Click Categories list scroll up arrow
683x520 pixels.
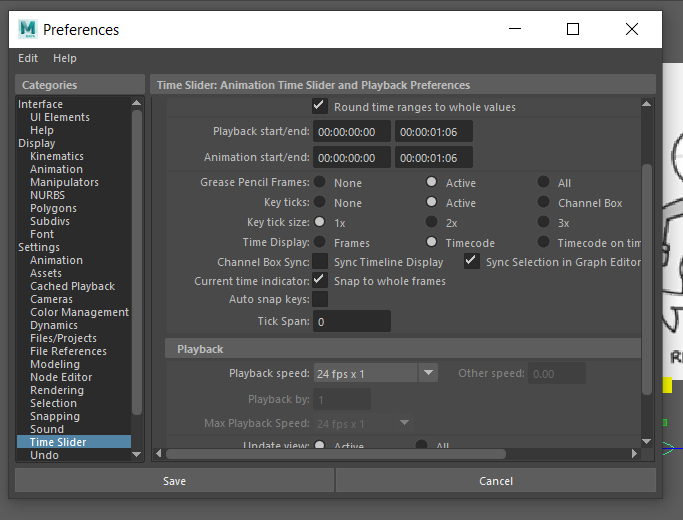(x=137, y=103)
